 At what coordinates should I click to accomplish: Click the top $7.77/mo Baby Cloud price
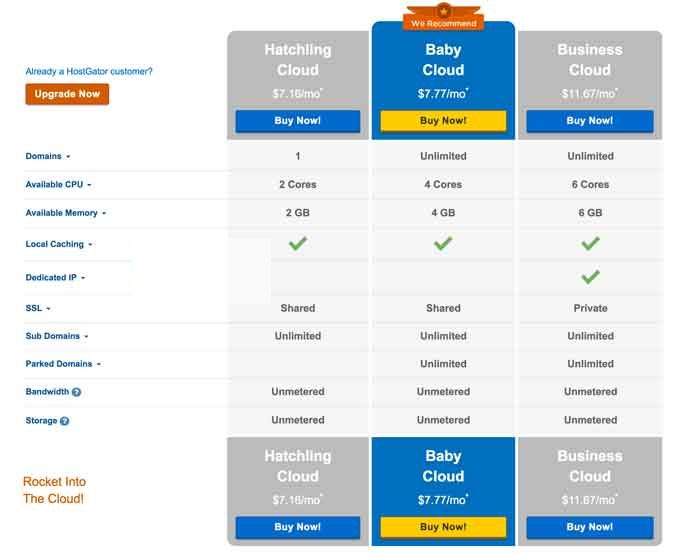[x=443, y=94]
